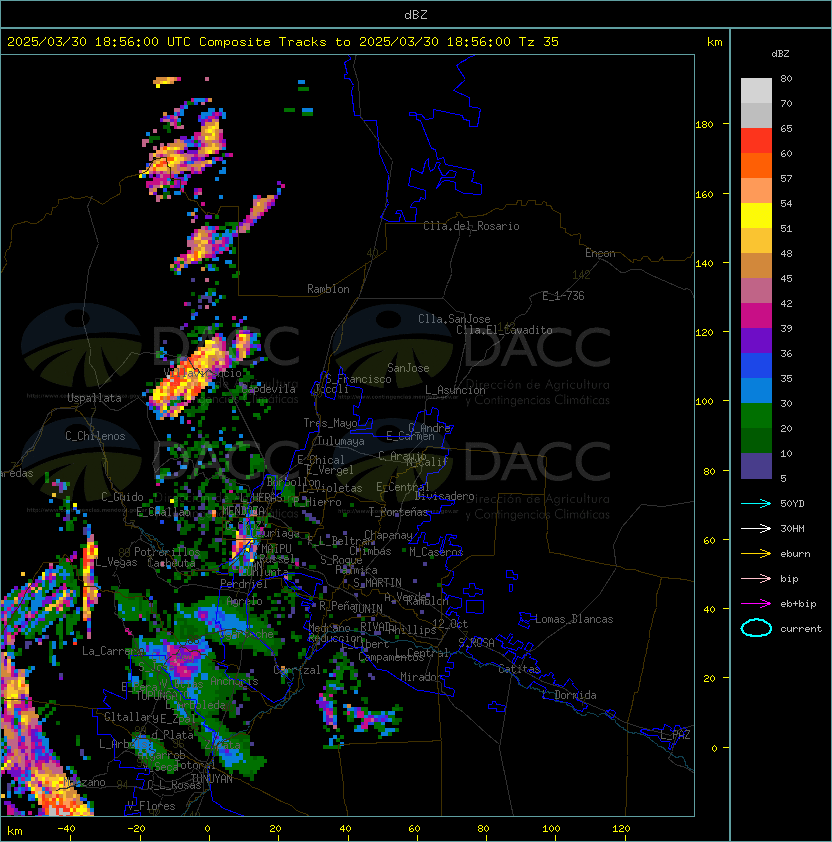Click the yellow eburn arrow in the legend
Image resolution: width=832 pixels, height=842 pixels.
point(756,554)
